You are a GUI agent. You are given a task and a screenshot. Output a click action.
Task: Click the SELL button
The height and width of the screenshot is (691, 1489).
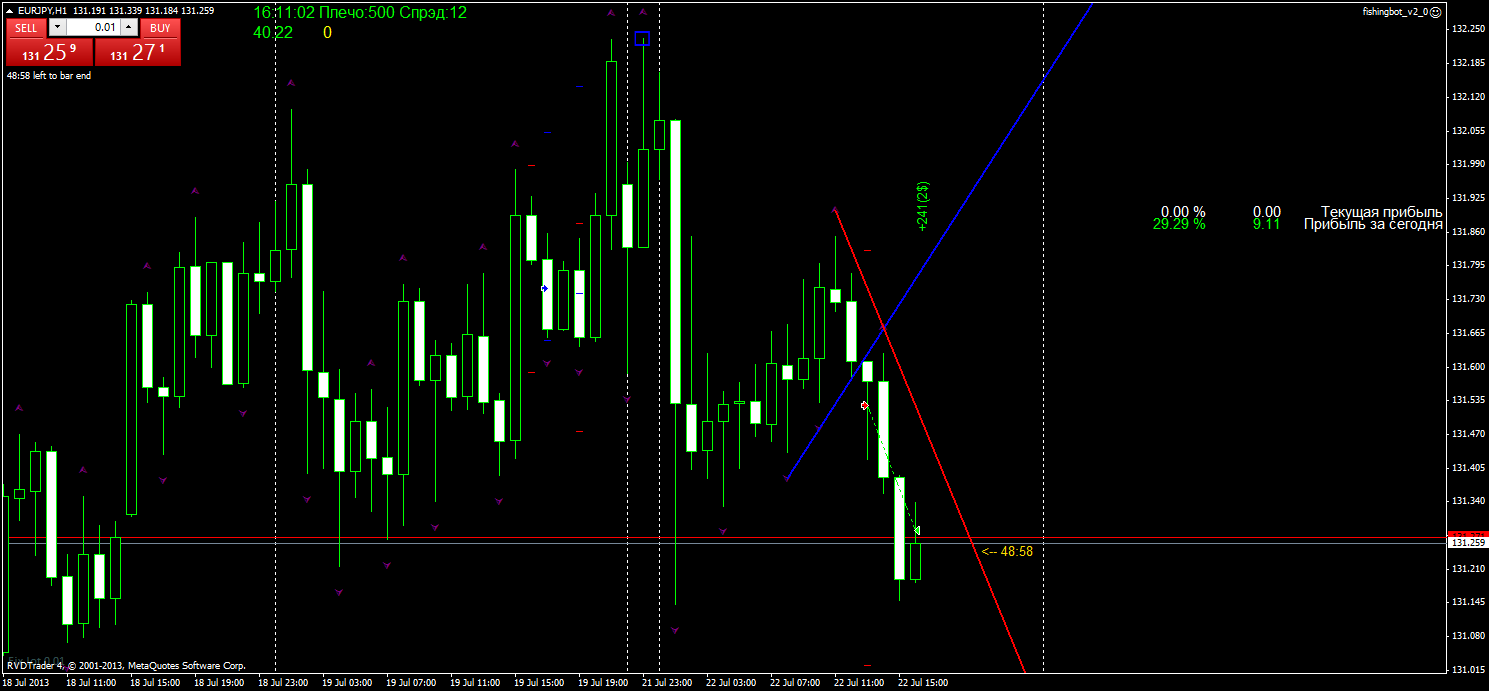(x=25, y=28)
